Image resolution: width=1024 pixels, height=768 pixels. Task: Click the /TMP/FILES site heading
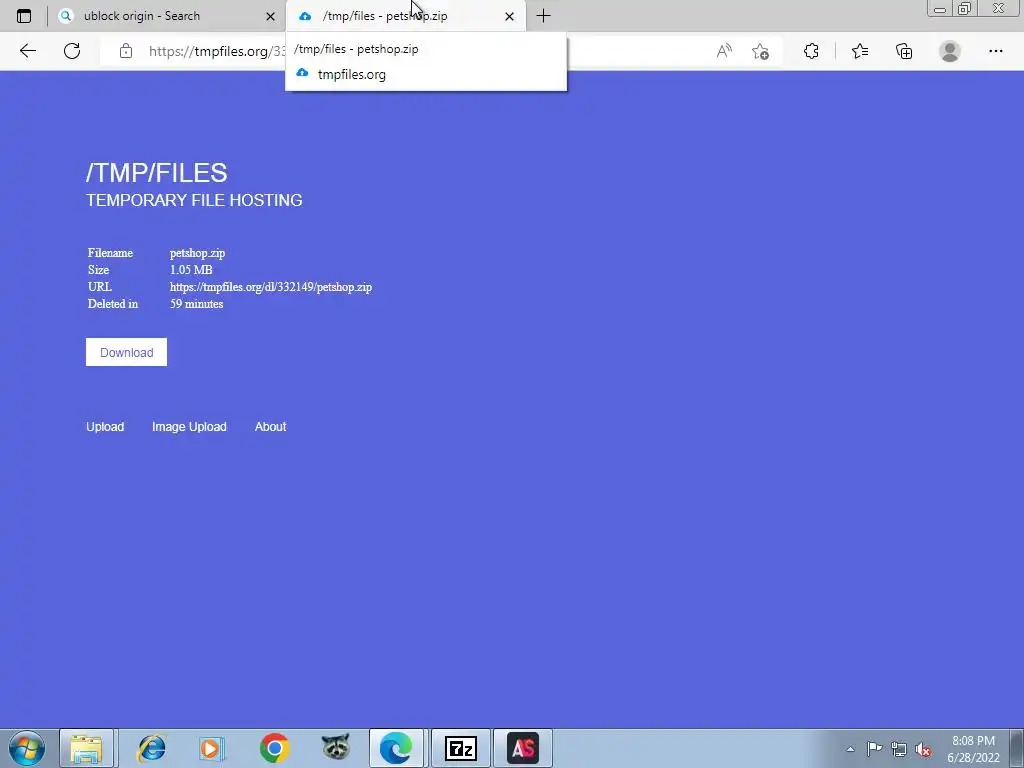click(x=157, y=173)
